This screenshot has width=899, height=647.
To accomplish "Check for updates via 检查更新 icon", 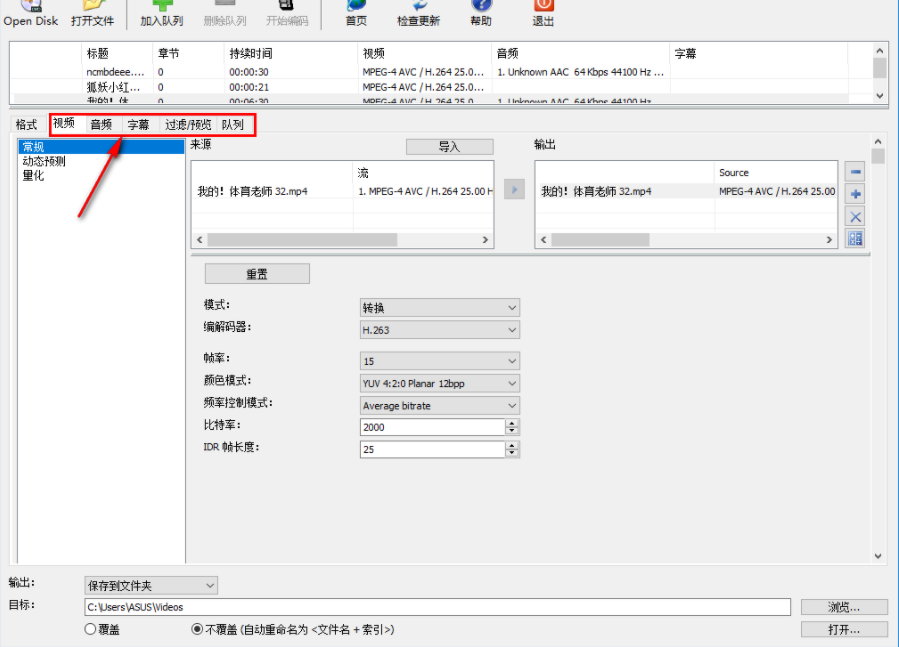I will (x=418, y=10).
